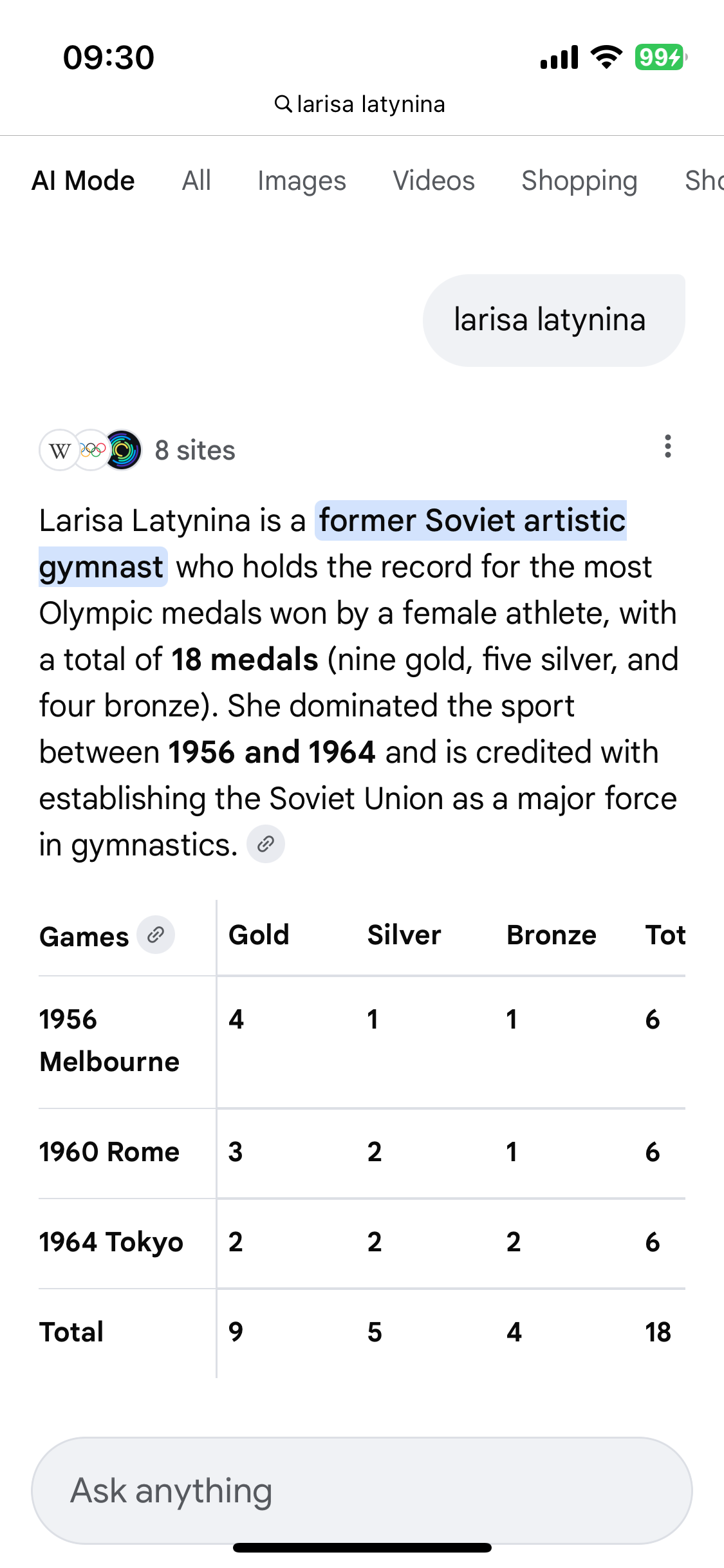Tap the search magnifier icon
Screen dimensions: 724x1568
point(283,104)
